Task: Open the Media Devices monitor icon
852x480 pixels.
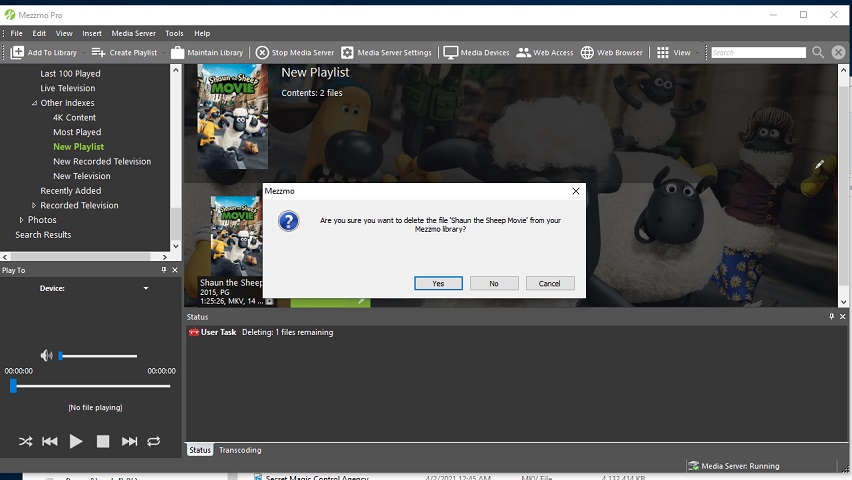Action: 450,52
